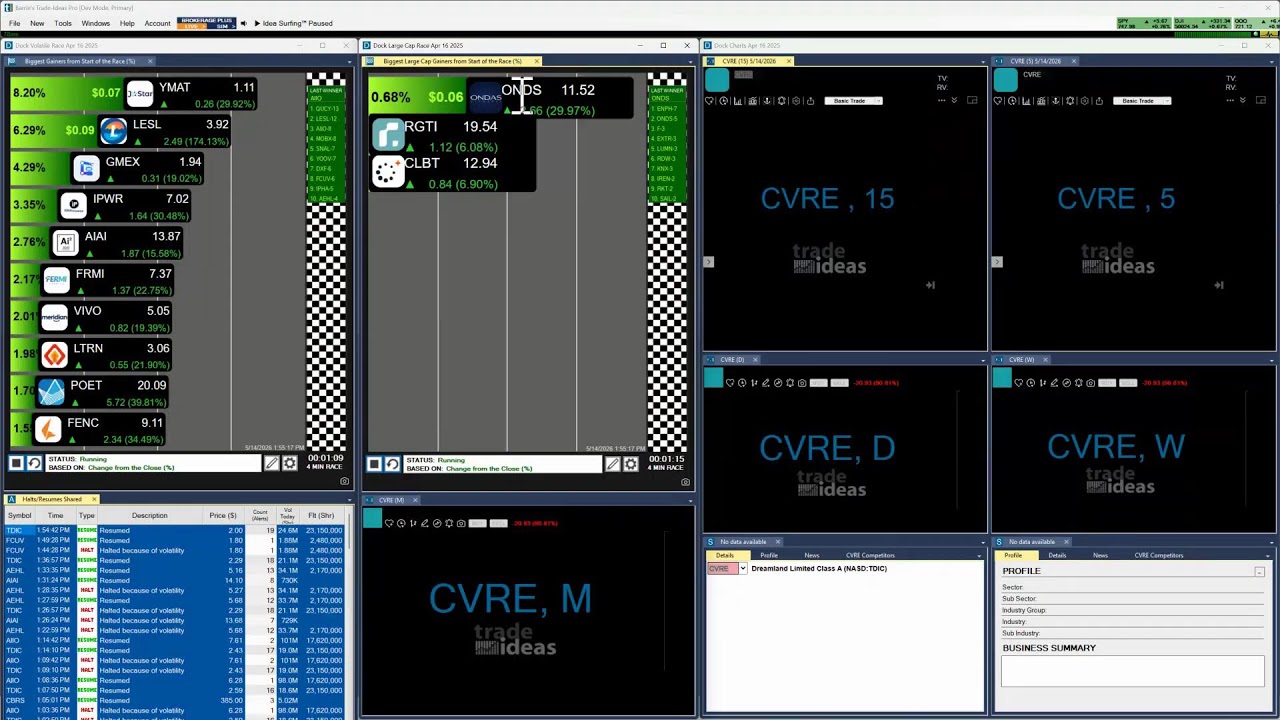
Task: Toggle Idea Surfing play button
Action: pyautogui.click(x=257, y=23)
